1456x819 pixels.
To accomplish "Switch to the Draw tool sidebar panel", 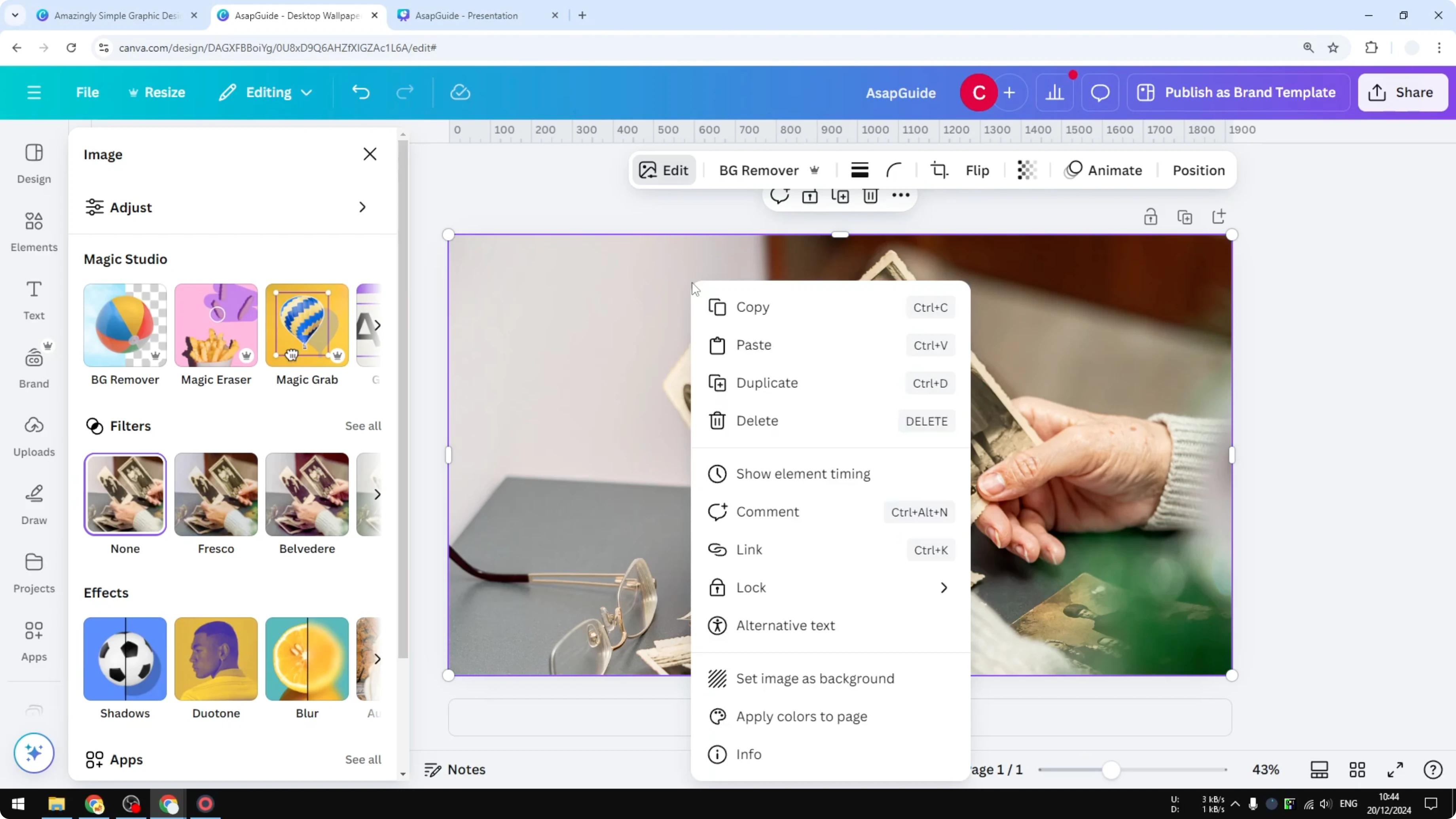I will tap(33, 505).
